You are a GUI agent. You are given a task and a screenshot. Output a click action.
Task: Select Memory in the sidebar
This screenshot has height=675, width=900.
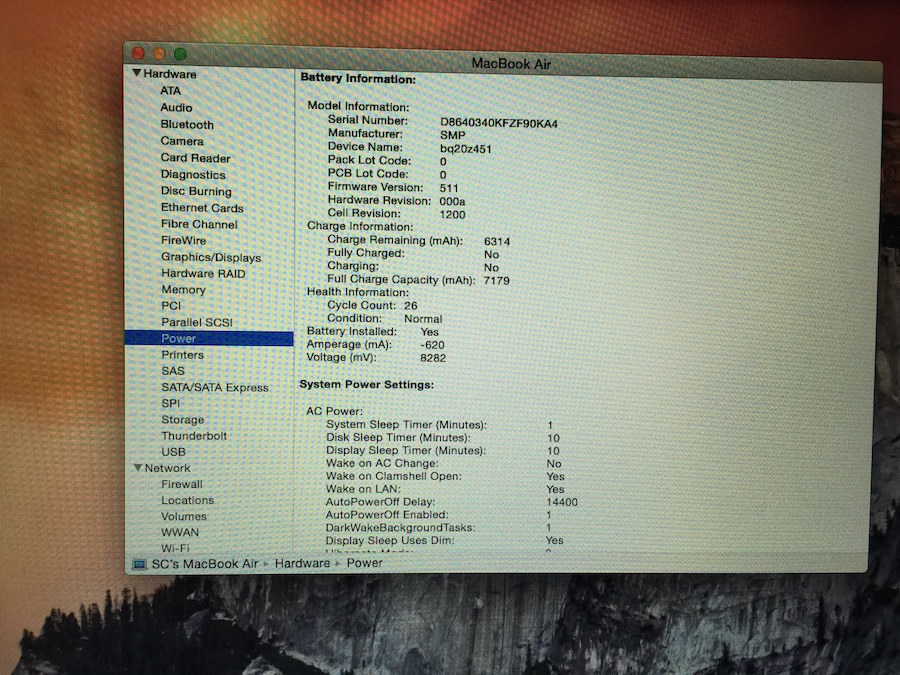(x=184, y=290)
